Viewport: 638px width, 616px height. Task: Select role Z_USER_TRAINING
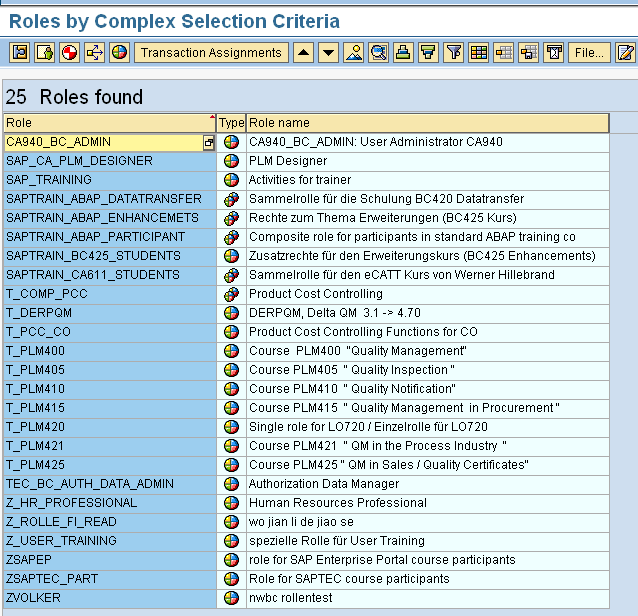(x=110, y=541)
